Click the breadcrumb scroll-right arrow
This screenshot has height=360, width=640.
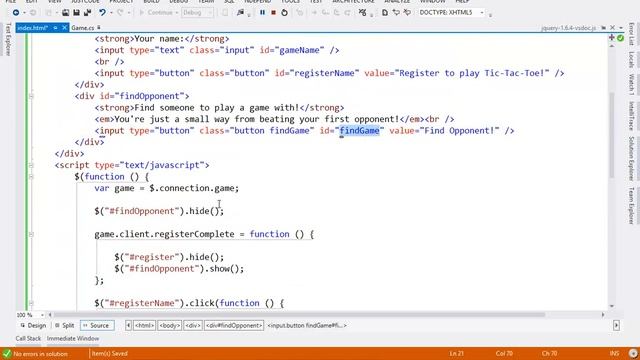point(616,325)
